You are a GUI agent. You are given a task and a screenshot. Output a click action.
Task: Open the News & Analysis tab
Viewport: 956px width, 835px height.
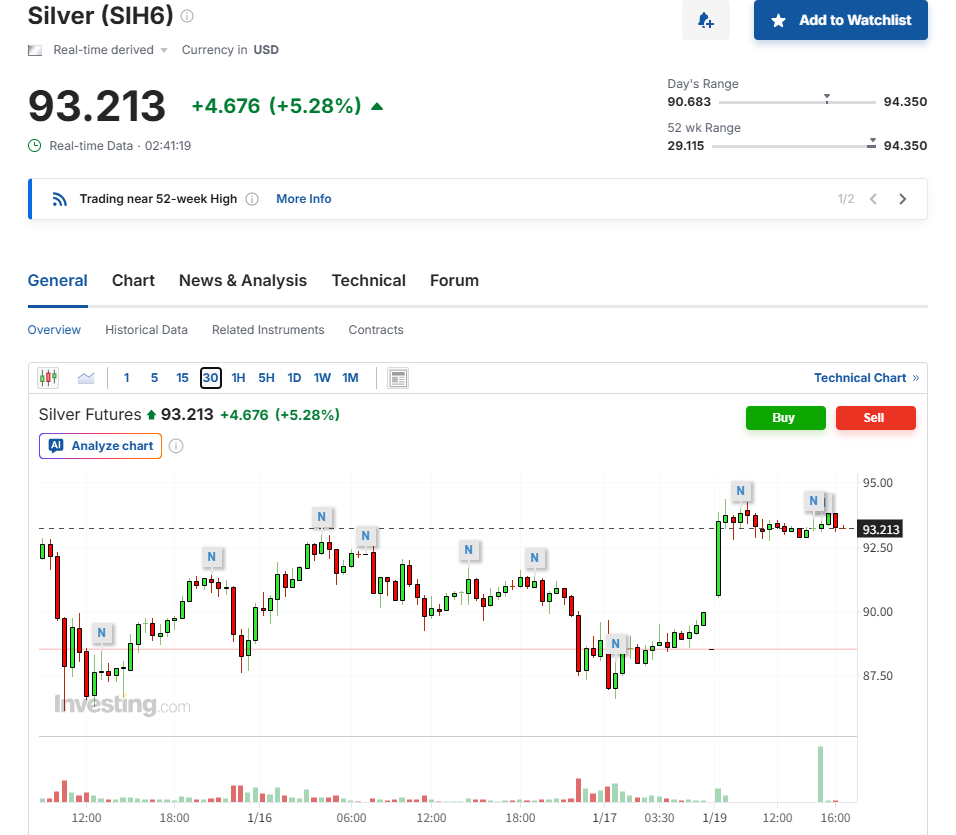pos(243,281)
